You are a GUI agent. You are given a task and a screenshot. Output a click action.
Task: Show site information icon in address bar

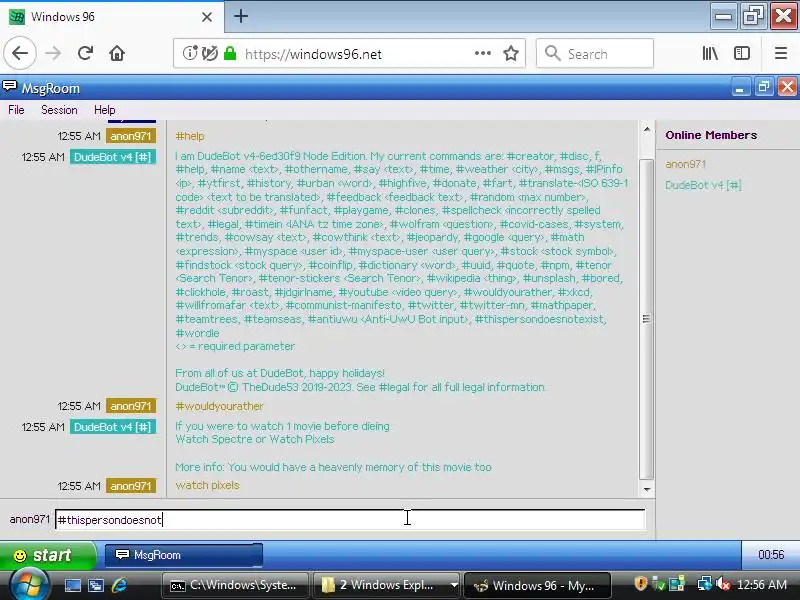click(x=189, y=53)
